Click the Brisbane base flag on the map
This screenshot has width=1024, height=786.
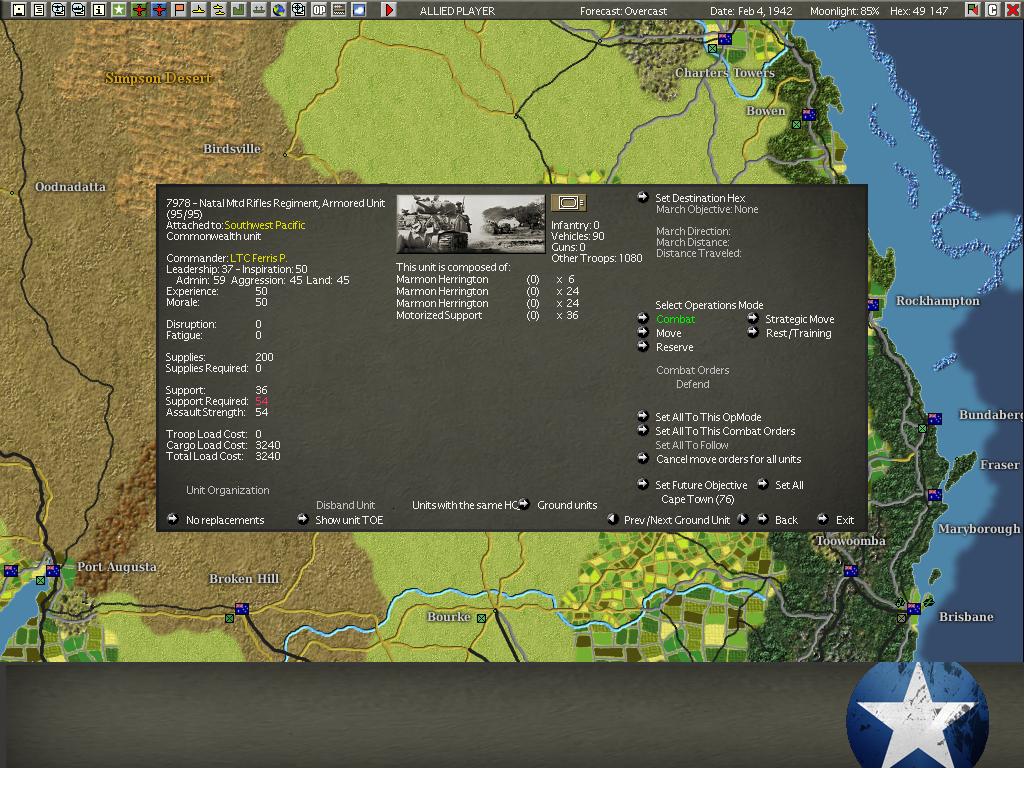coord(914,608)
